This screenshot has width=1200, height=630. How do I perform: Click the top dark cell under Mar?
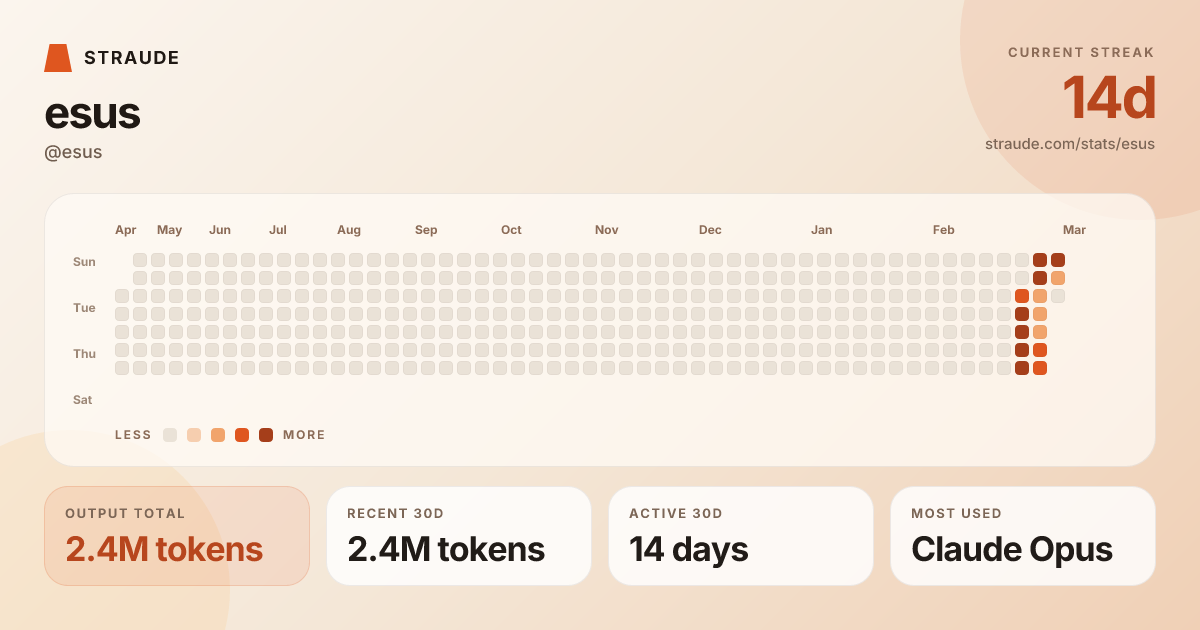pyautogui.click(x=1058, y=260)
